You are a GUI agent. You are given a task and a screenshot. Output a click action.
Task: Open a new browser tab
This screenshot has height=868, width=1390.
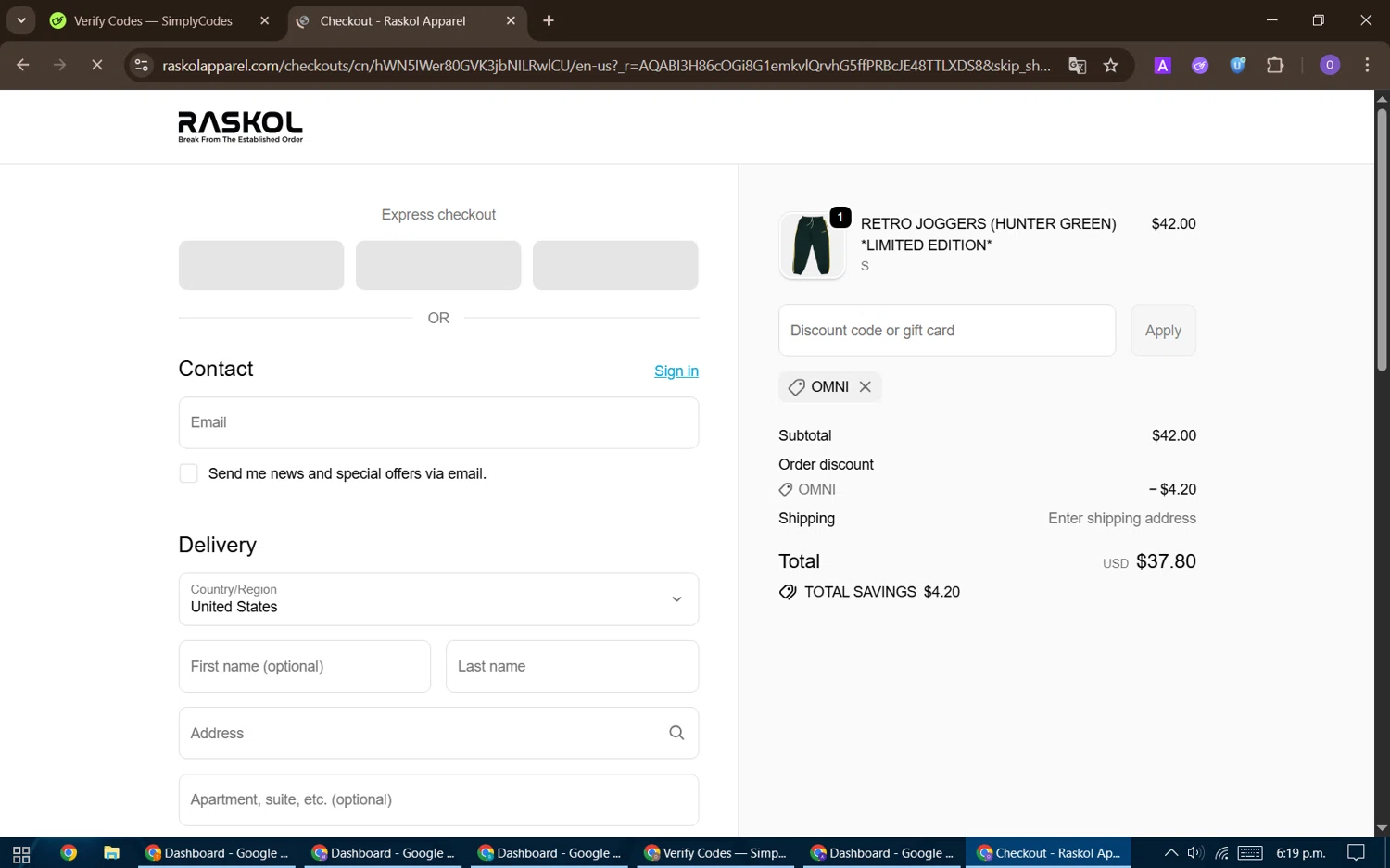tap(549, 20)
